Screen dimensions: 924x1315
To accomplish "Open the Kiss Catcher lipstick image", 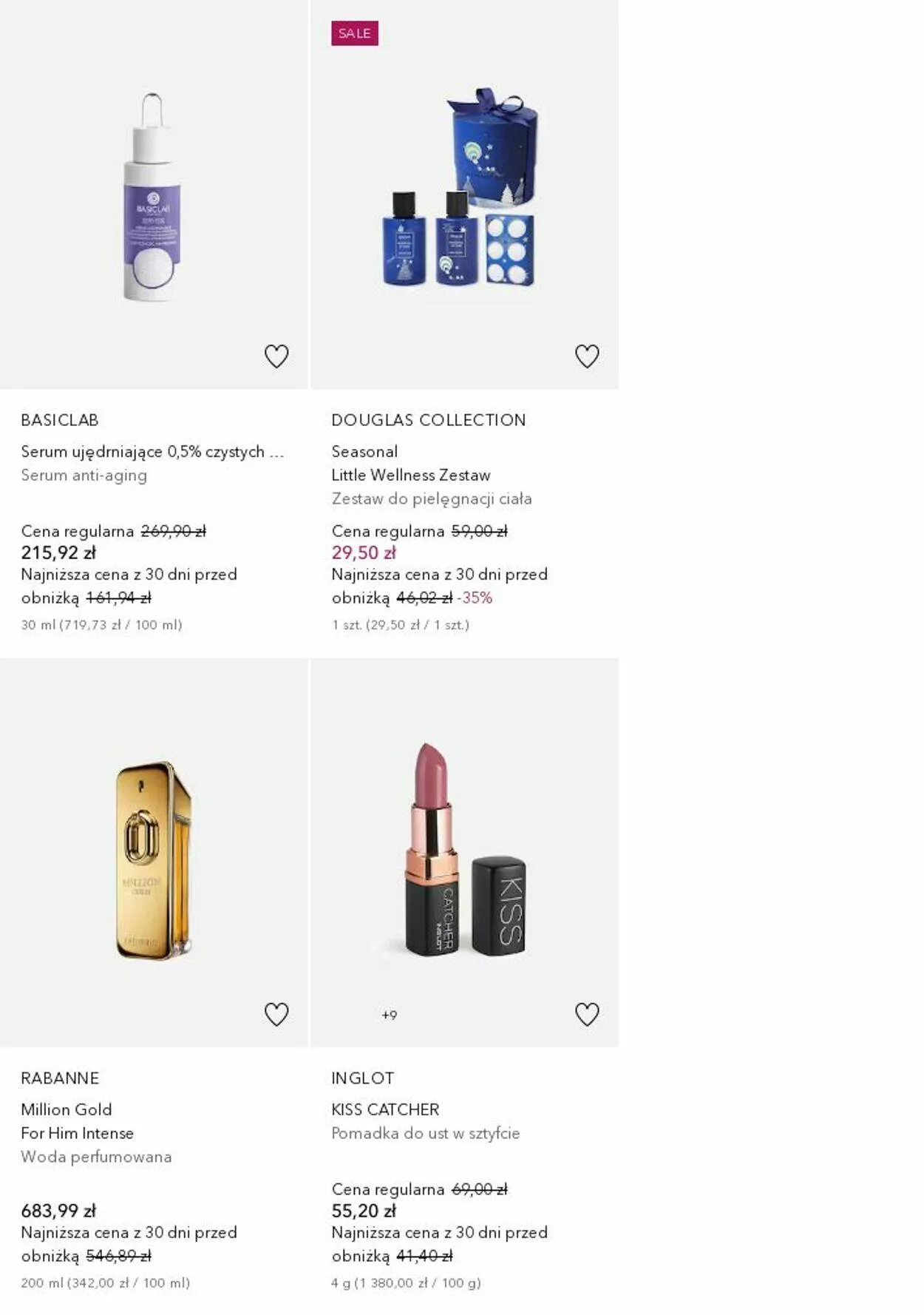I will (463, 851).
